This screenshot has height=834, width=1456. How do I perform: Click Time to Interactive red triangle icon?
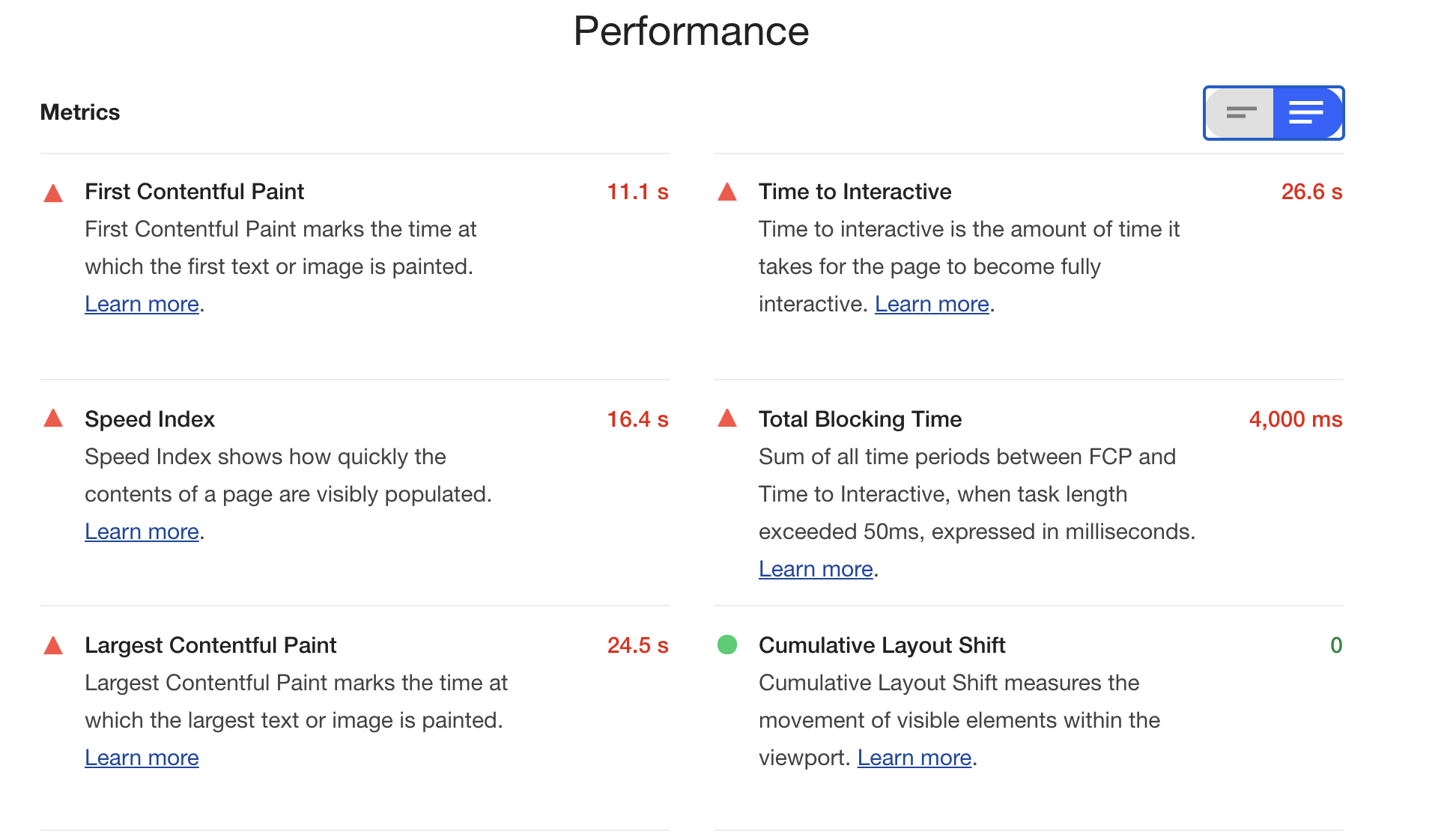pyautogui.click(x=727, y=192)
